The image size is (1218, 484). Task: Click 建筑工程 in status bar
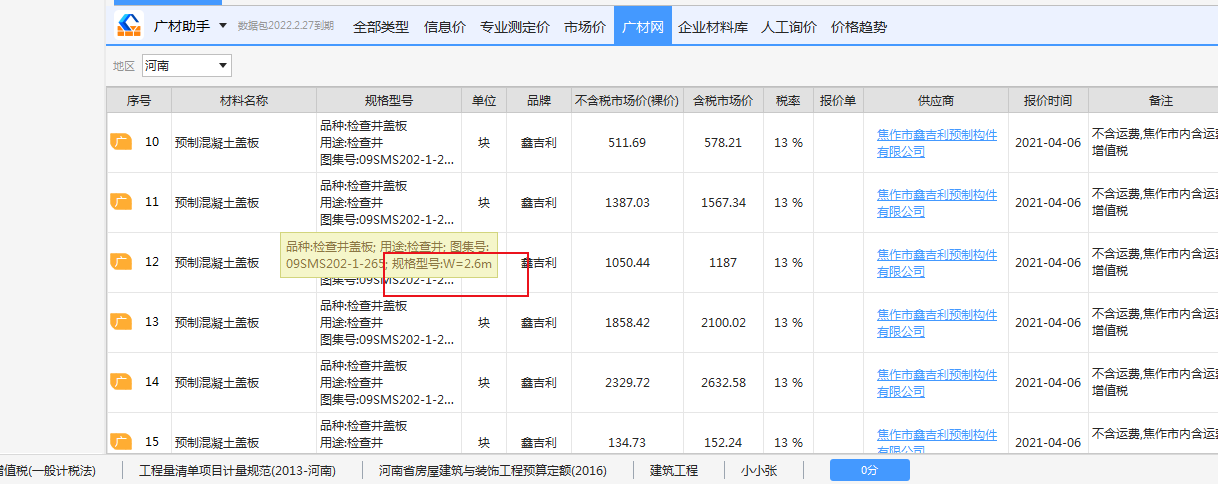pos(674,470)
